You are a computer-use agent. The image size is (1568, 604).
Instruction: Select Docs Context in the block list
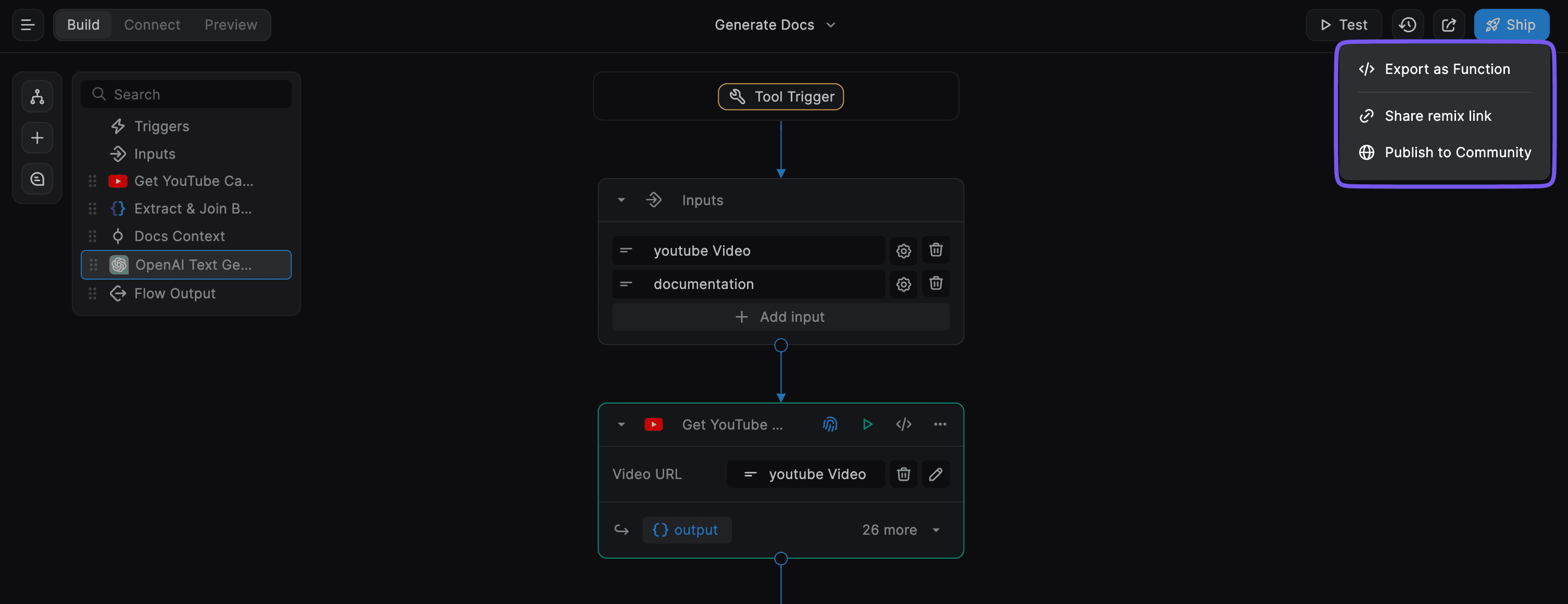186,236
